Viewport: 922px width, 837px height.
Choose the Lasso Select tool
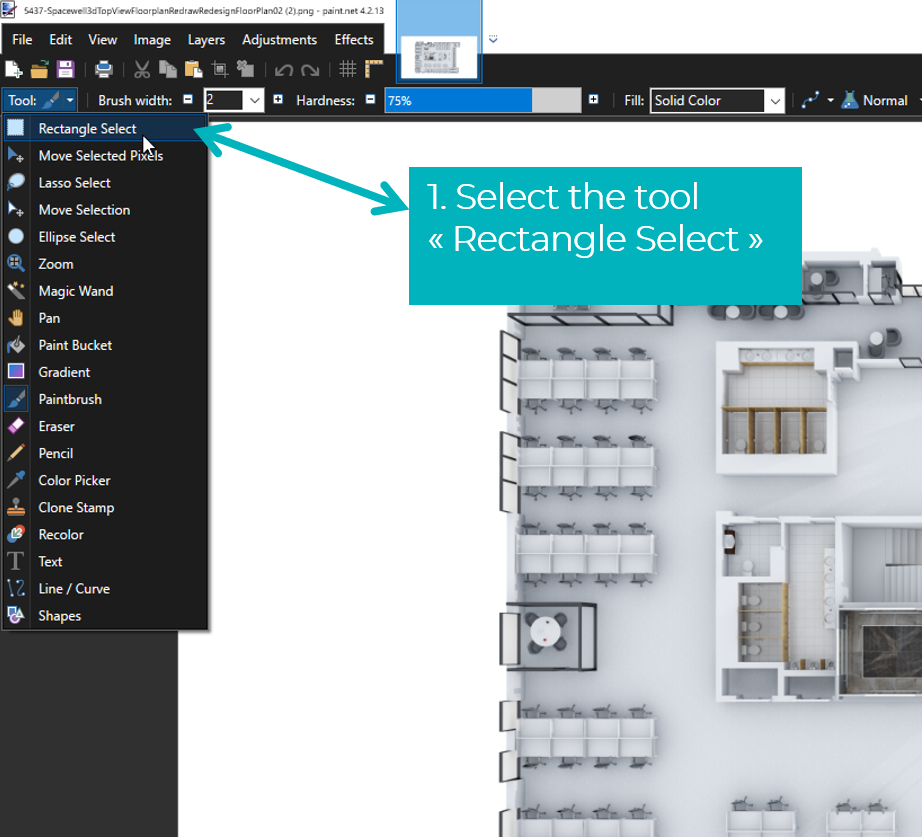point(105,183)
